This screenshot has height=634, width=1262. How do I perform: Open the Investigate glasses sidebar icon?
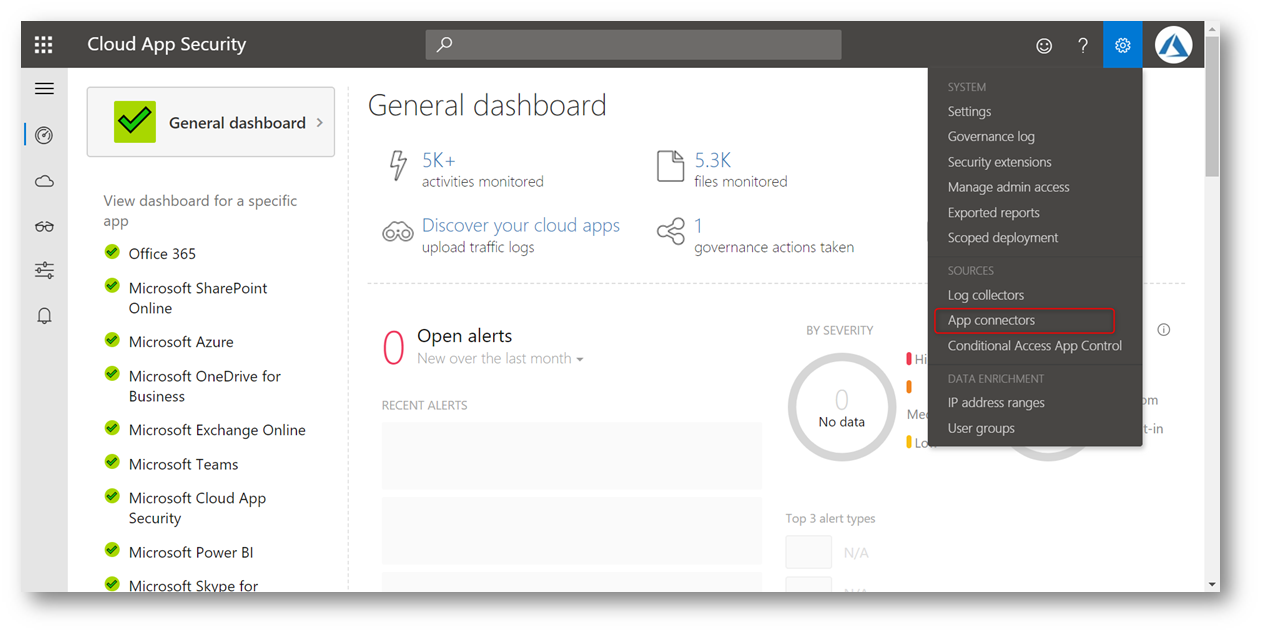[x=44, y=226]
